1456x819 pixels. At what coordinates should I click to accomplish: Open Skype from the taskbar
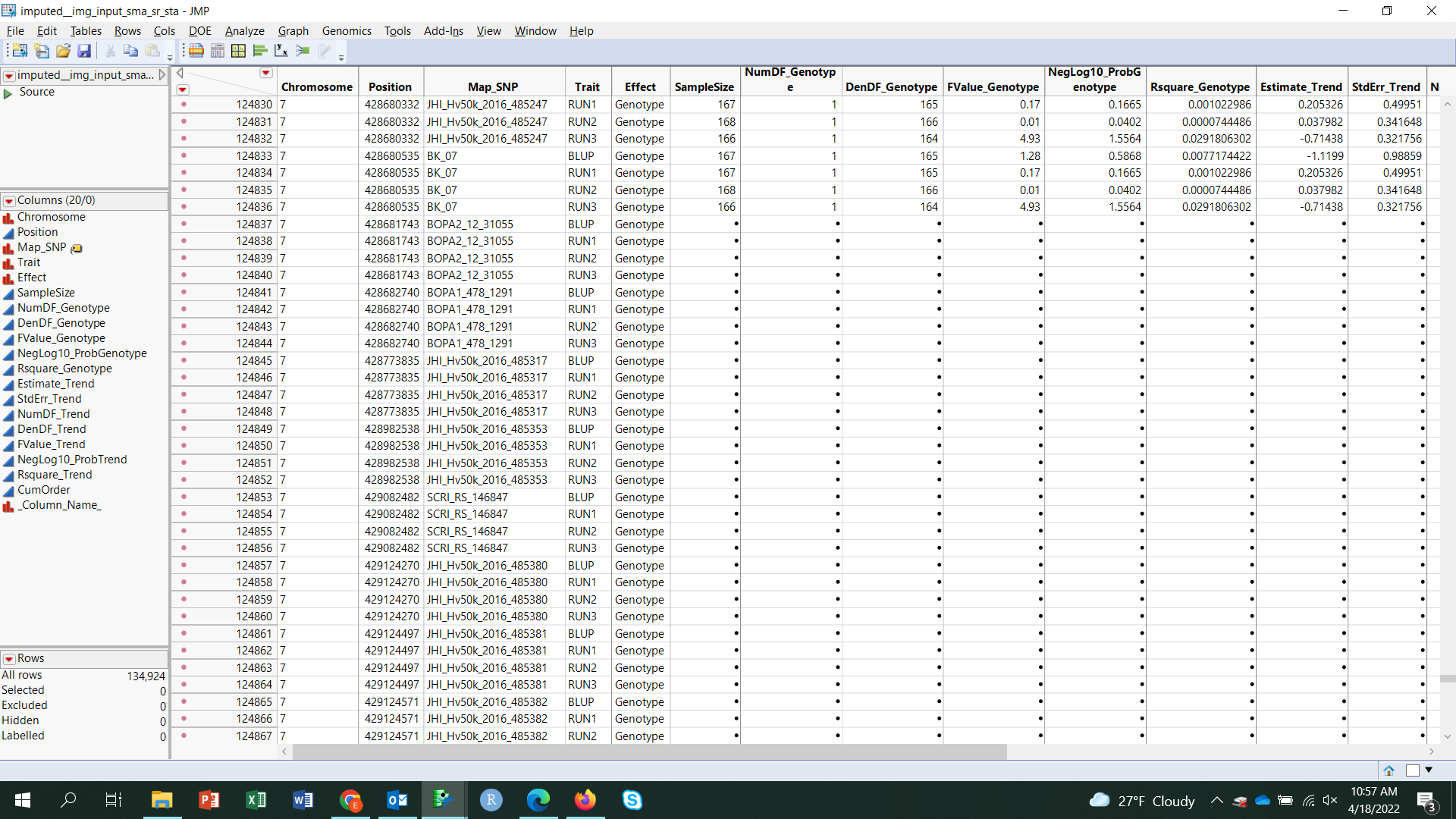tap(632, 800)
